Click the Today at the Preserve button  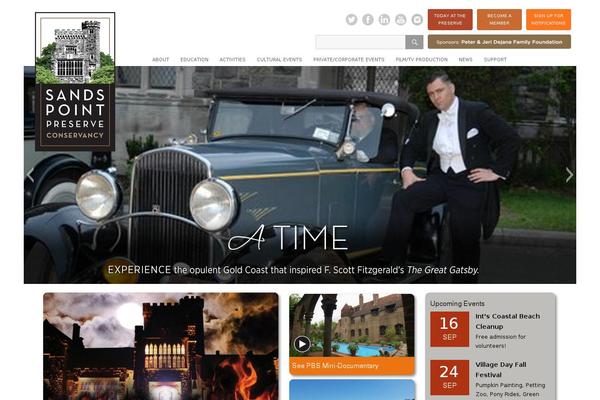pos(450,20)
